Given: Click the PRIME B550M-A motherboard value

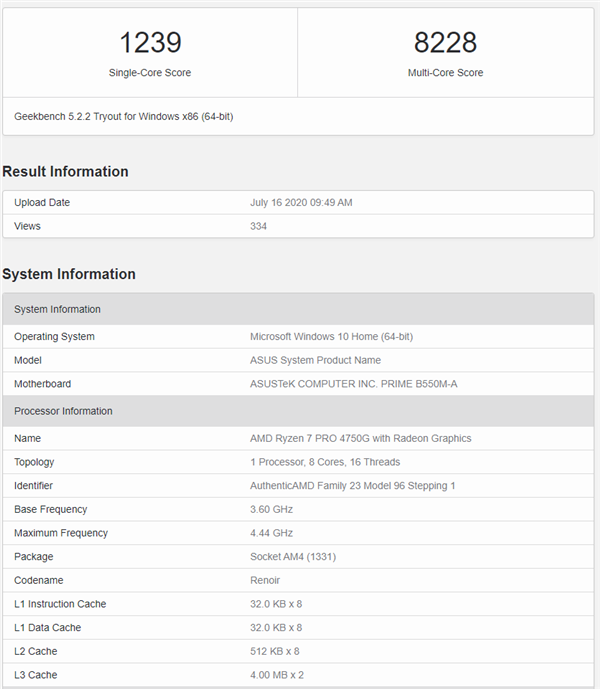Looking at the screenshot, I should [x=343, y=384].
